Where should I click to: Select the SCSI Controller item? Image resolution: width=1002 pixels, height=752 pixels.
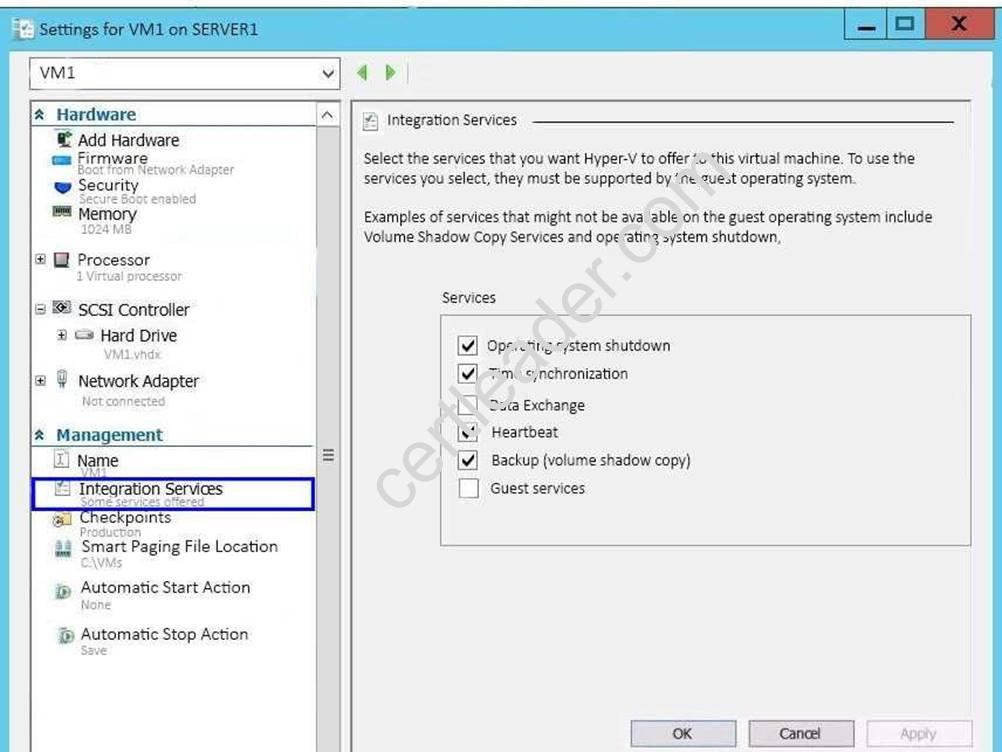coord(134,310)
